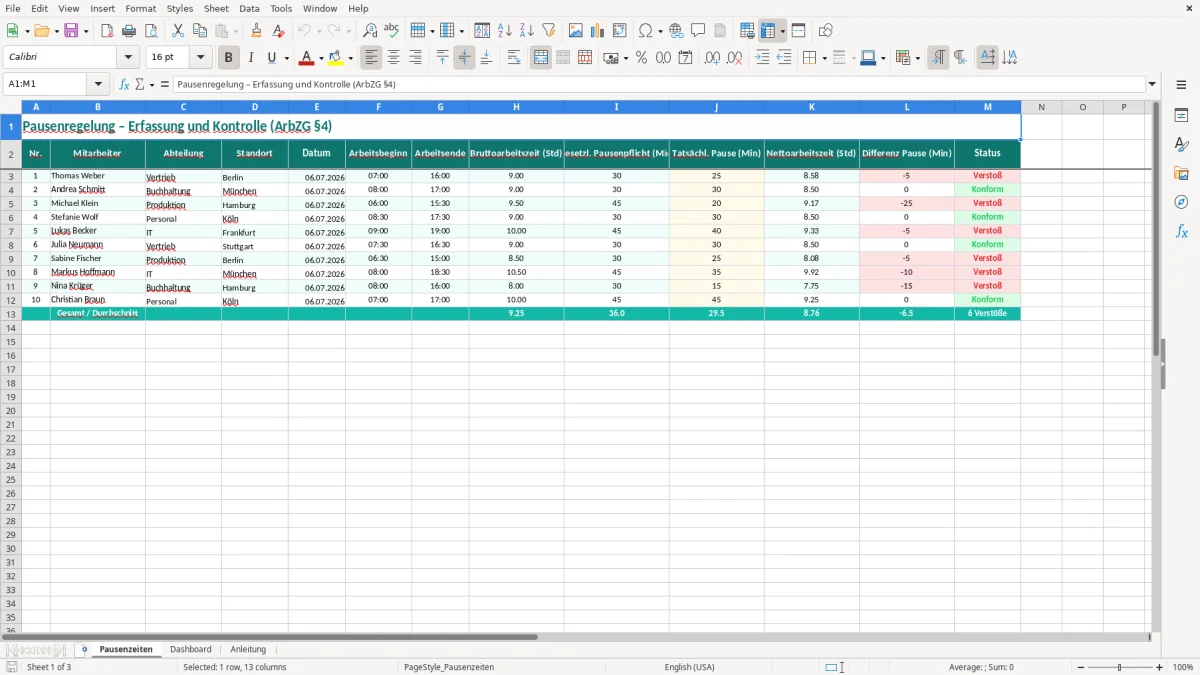Expand the formula bar input line
The image size is (1200, 675).
(x=1152, y=84)
